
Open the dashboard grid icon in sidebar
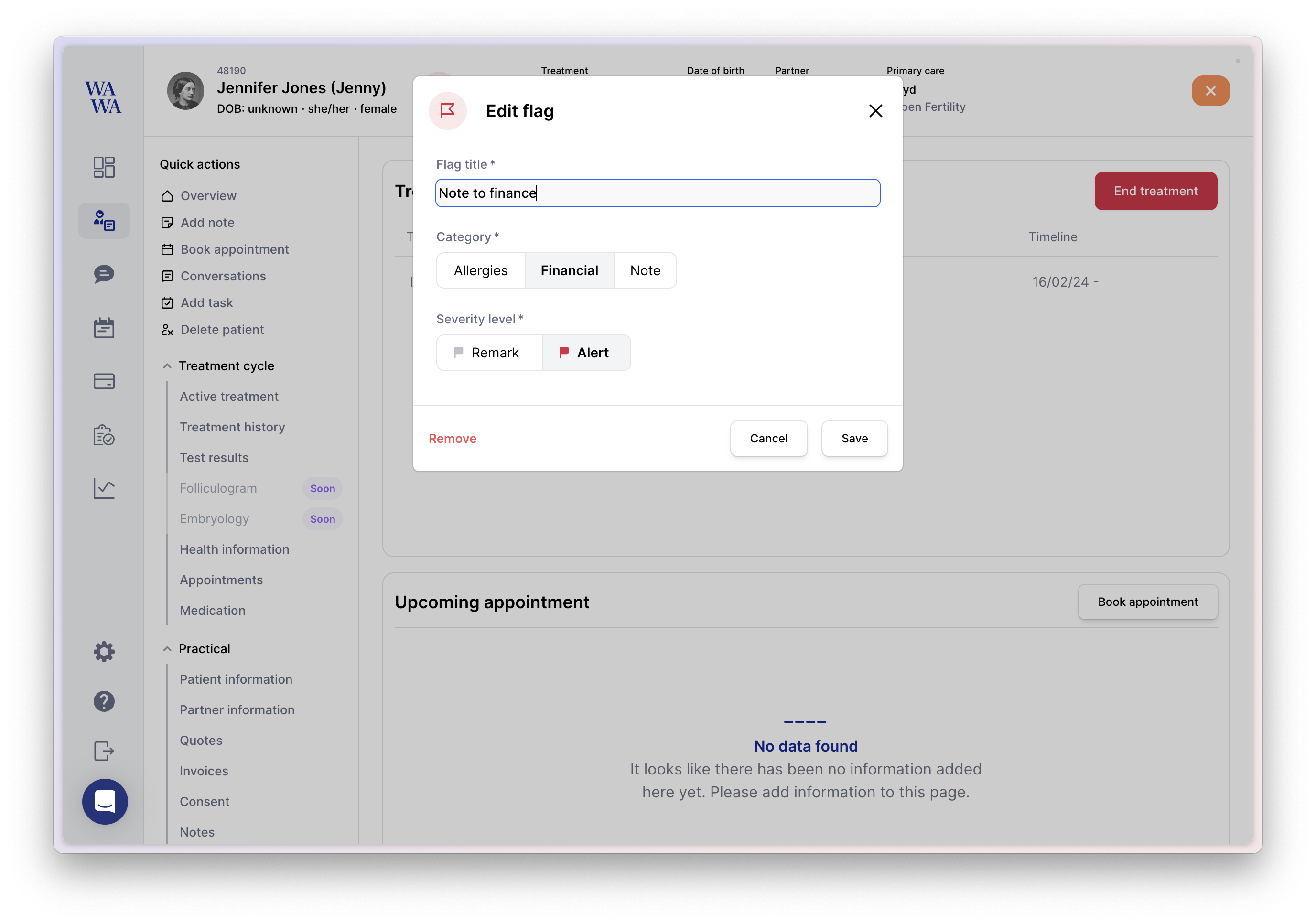104,167
